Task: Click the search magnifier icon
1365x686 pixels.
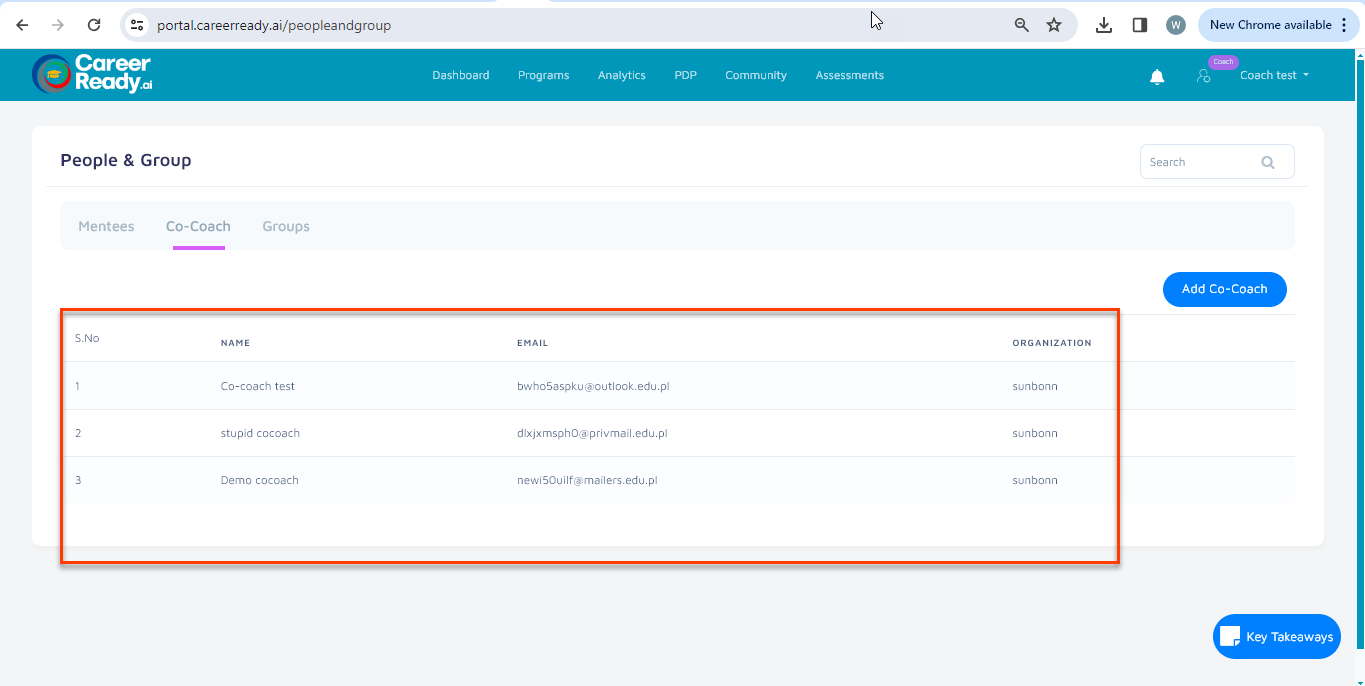Action: pos(1268,163)
